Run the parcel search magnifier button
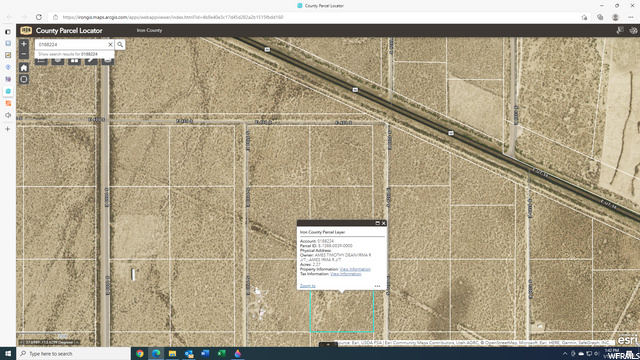The width and height of the screenshot is (640, 360). click(x=120, y=44)
